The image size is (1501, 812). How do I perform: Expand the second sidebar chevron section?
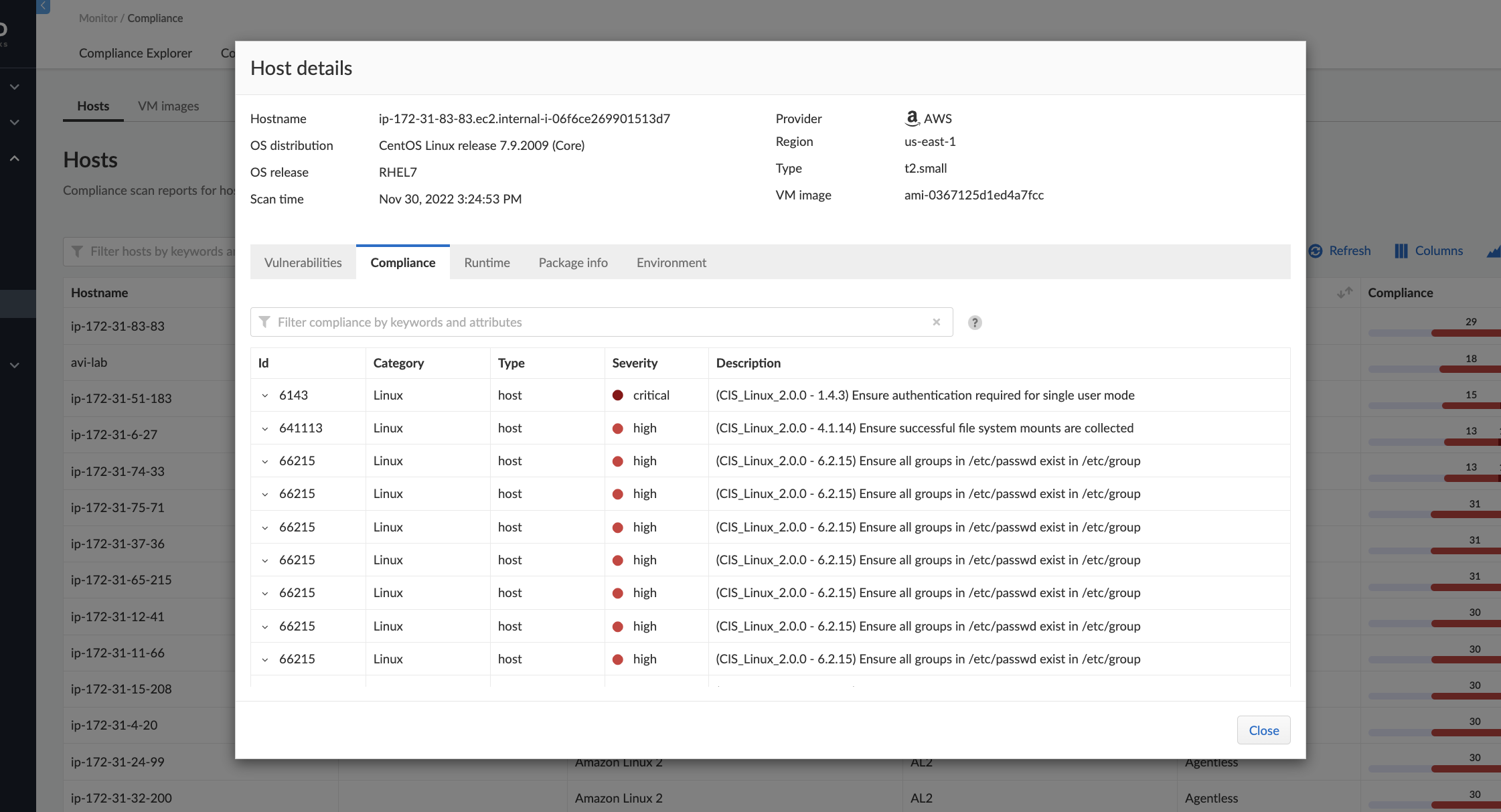coord(14,123)
